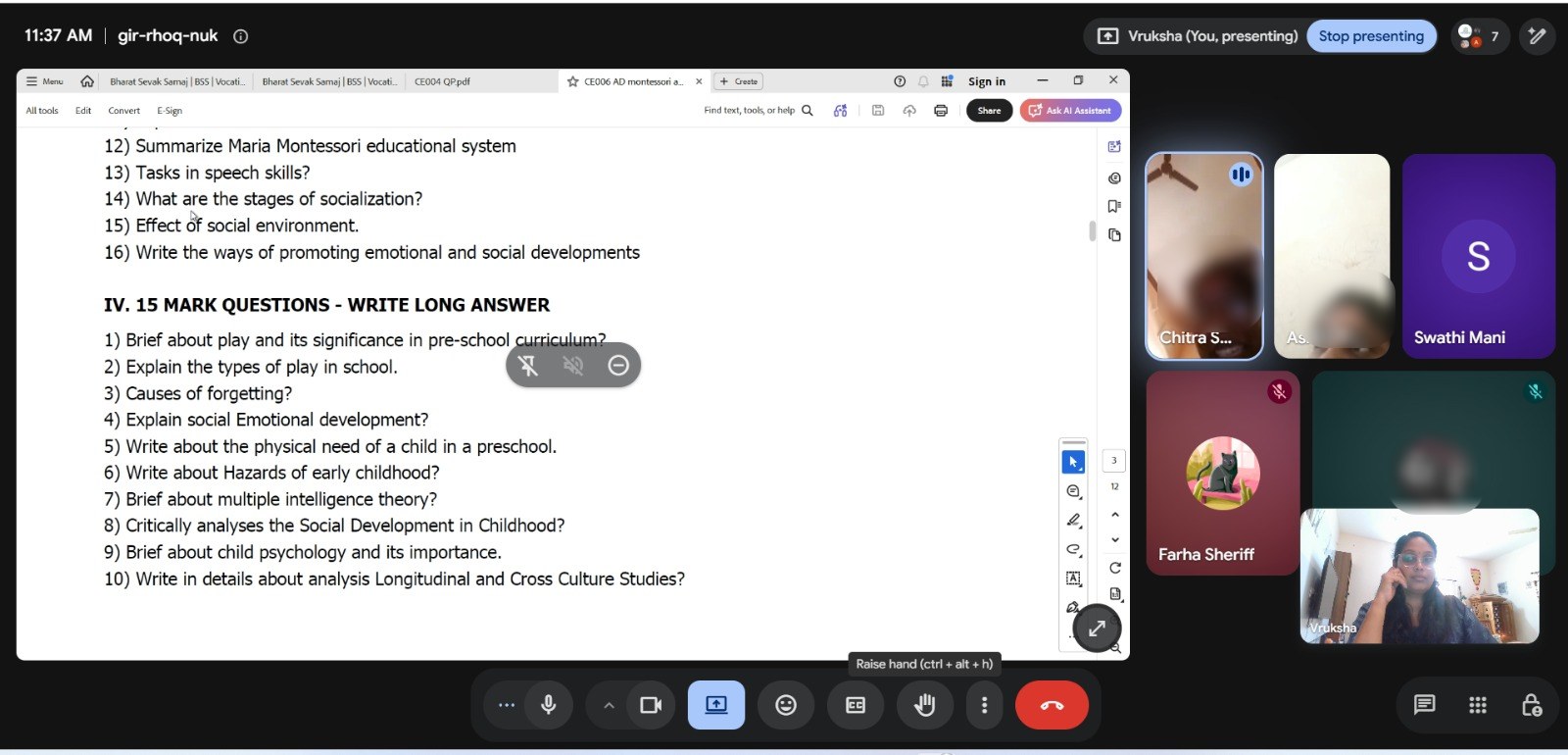Toggle the camera on or off

651,705
